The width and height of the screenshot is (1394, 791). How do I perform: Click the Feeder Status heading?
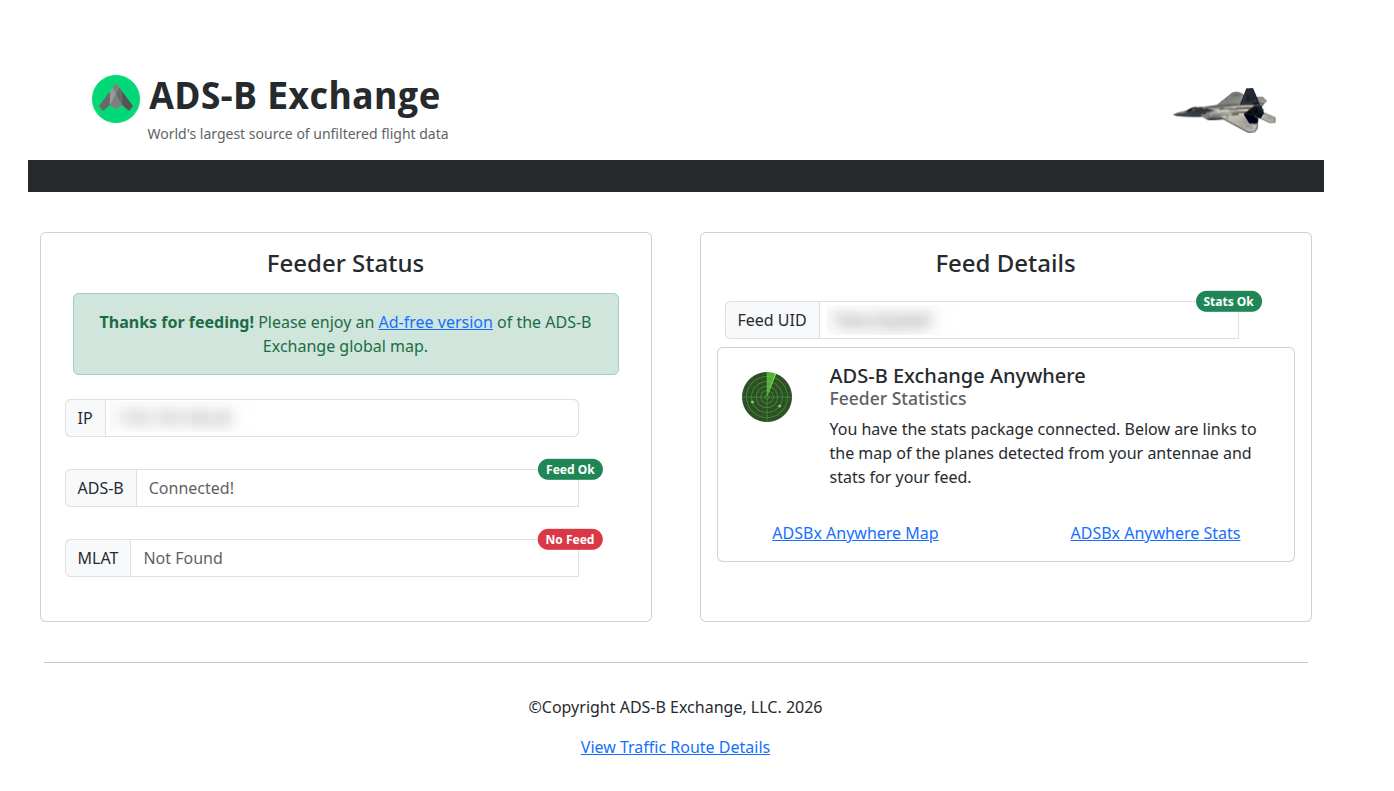[x=346, y=263]
